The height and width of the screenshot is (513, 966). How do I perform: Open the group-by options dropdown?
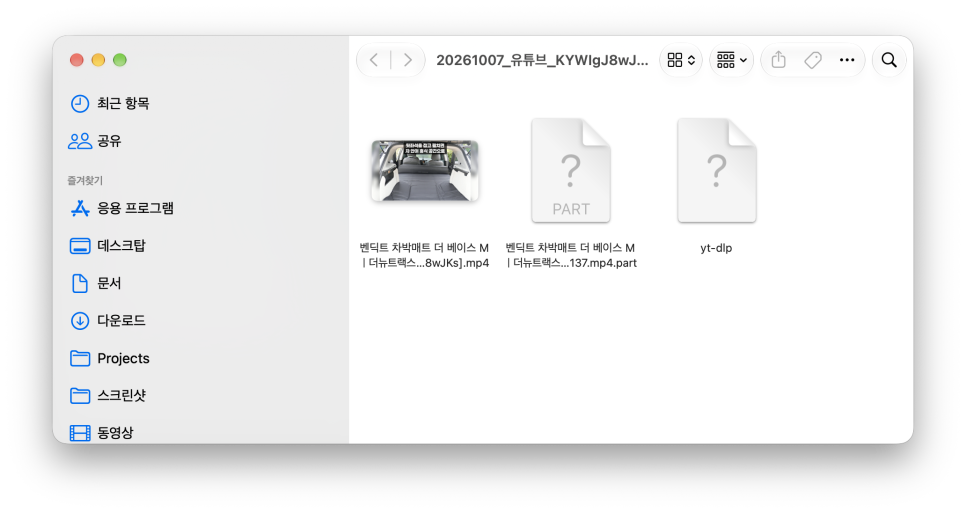pyautogui.click(x=731, y=60)
